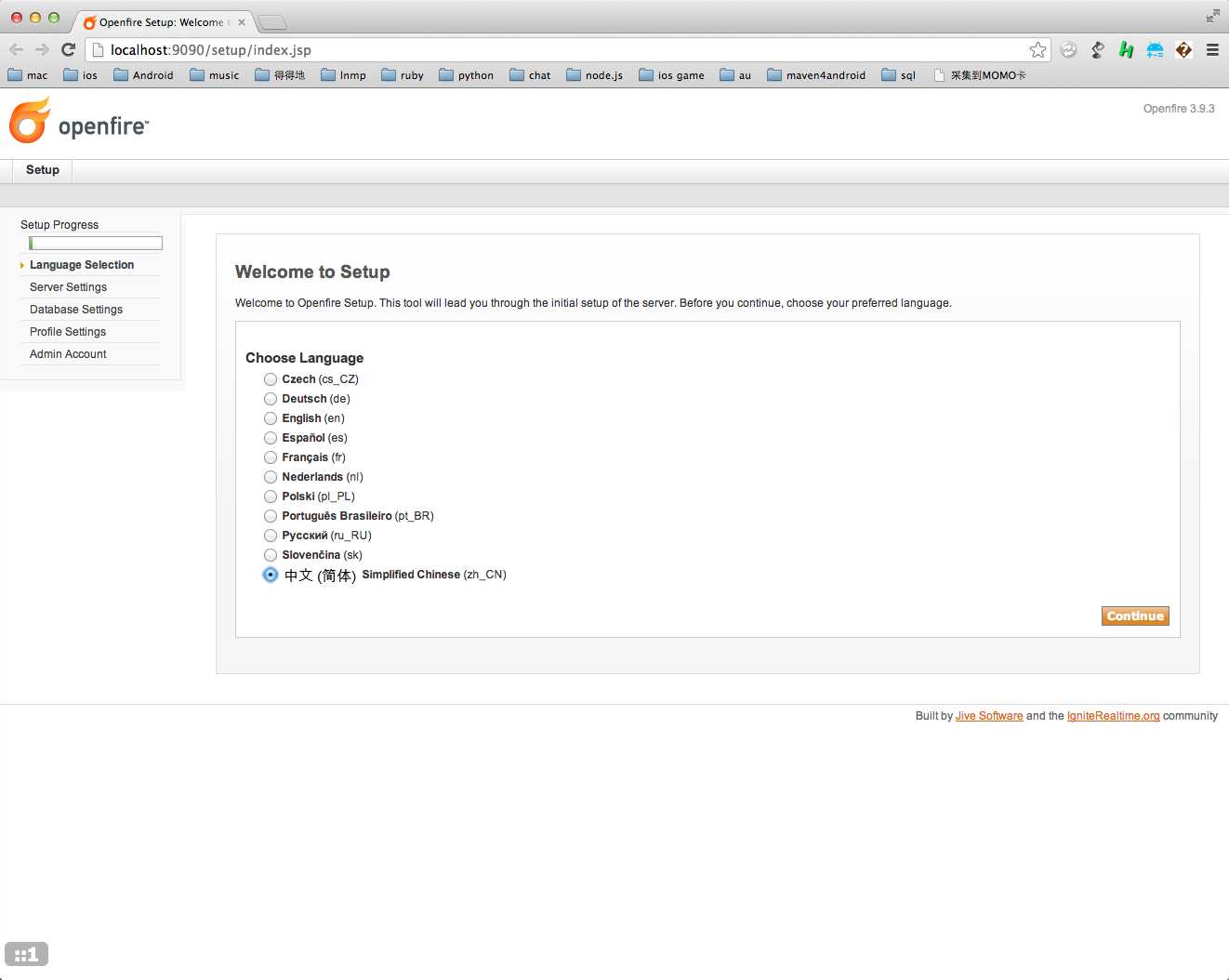1229x980 pixels.
Task: Select Czech language radio button
Action: click(271, 379)
